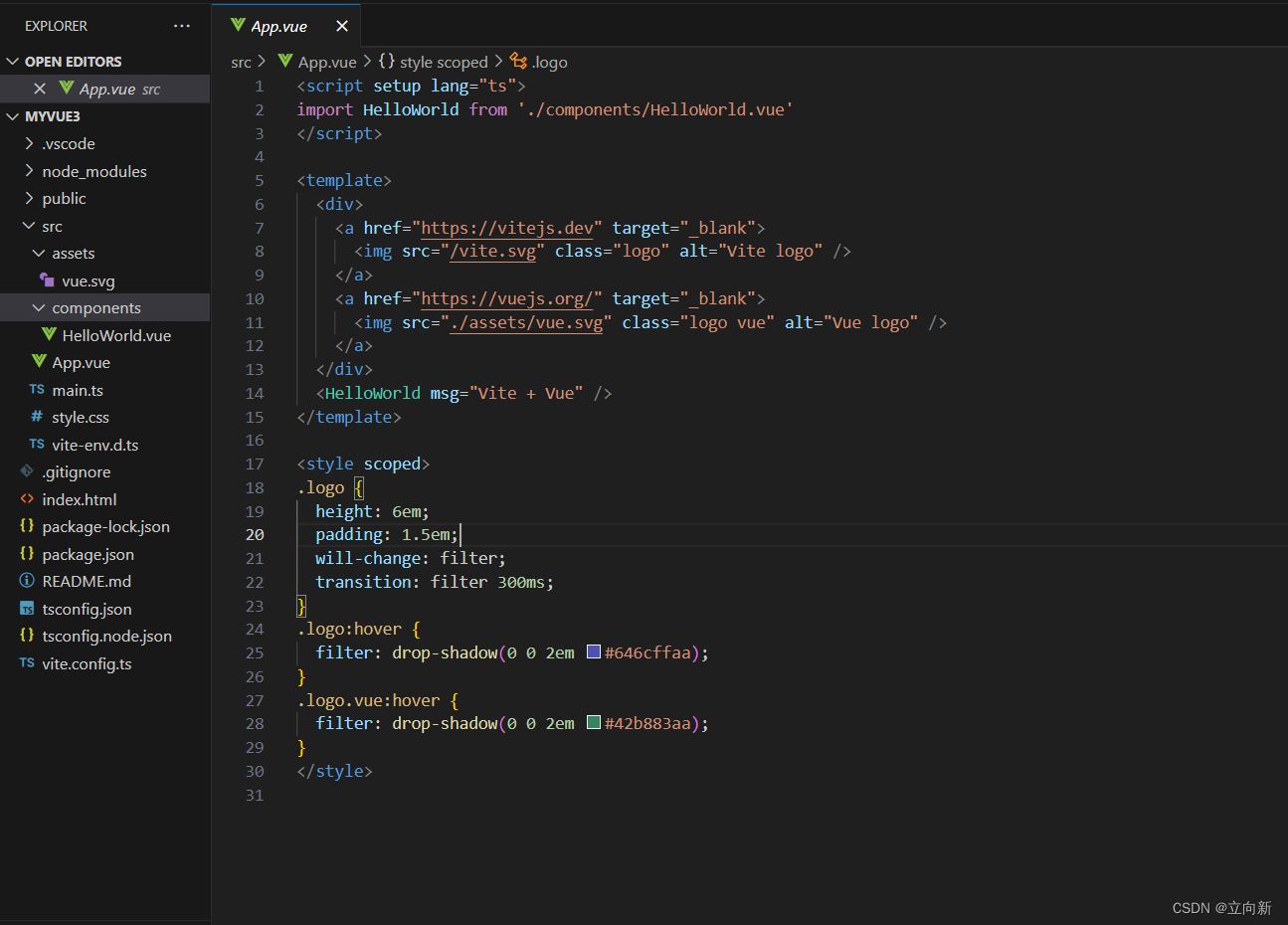Click the vue.svg image file icon
1288x925 pixels.
tap(47, 280)
